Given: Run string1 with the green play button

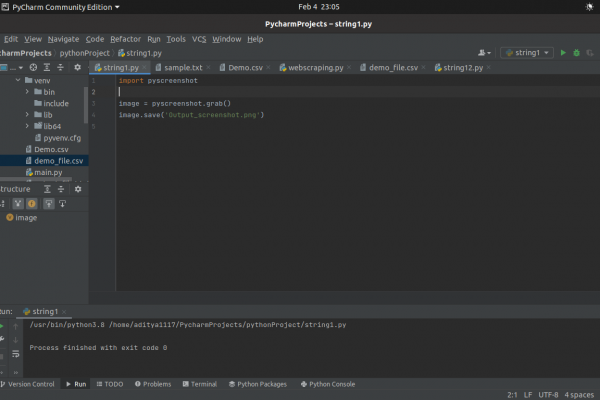Looking at the screenshot, I should pyautogui.click(x=563, y=53).
